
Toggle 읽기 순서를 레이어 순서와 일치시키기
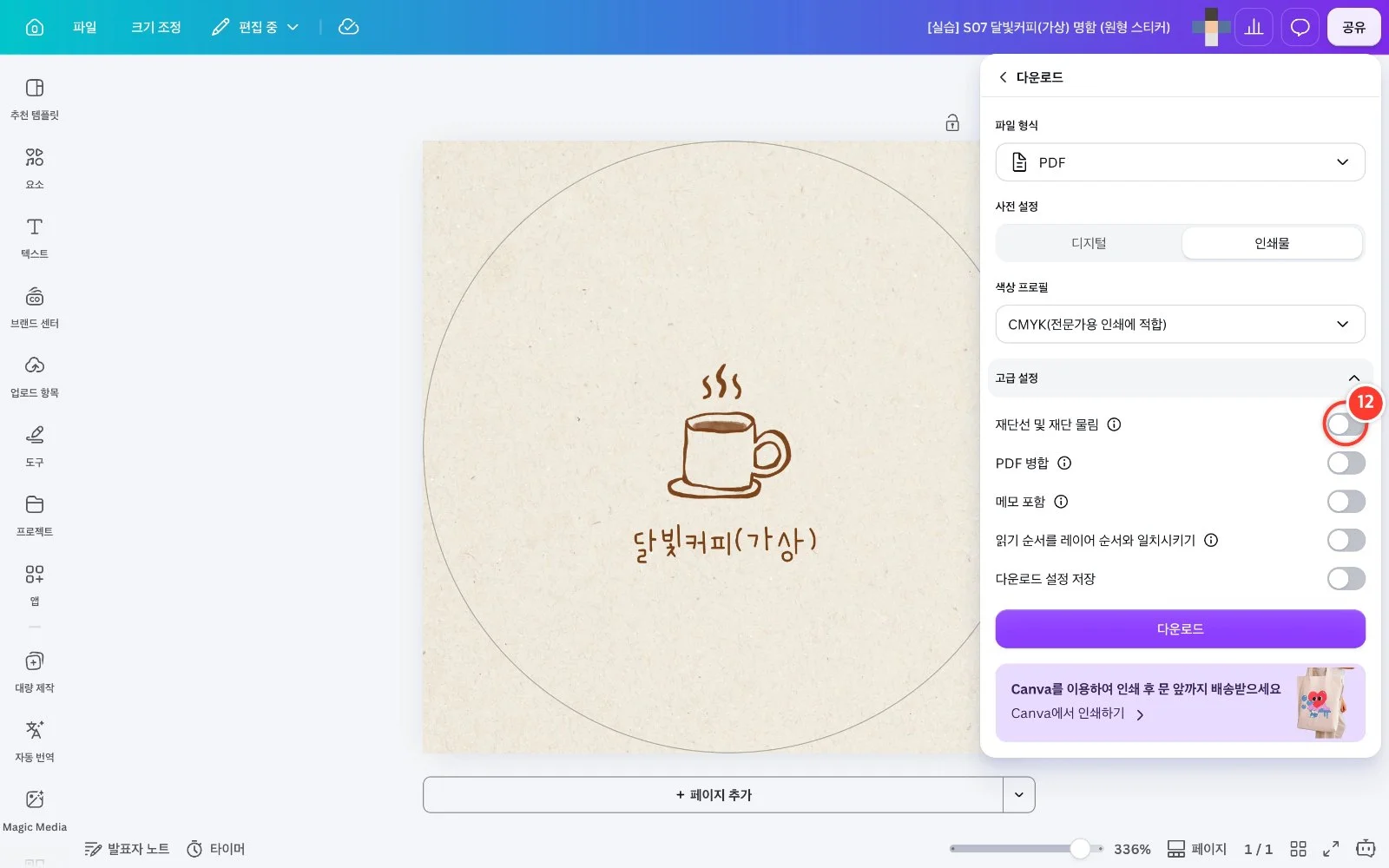coord(1346,540)
